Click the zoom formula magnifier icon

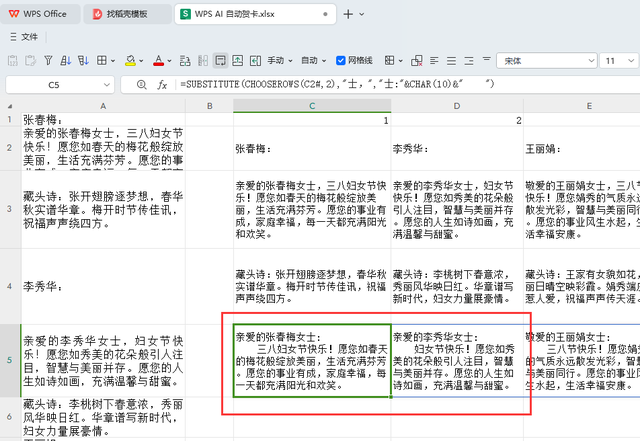142,85
